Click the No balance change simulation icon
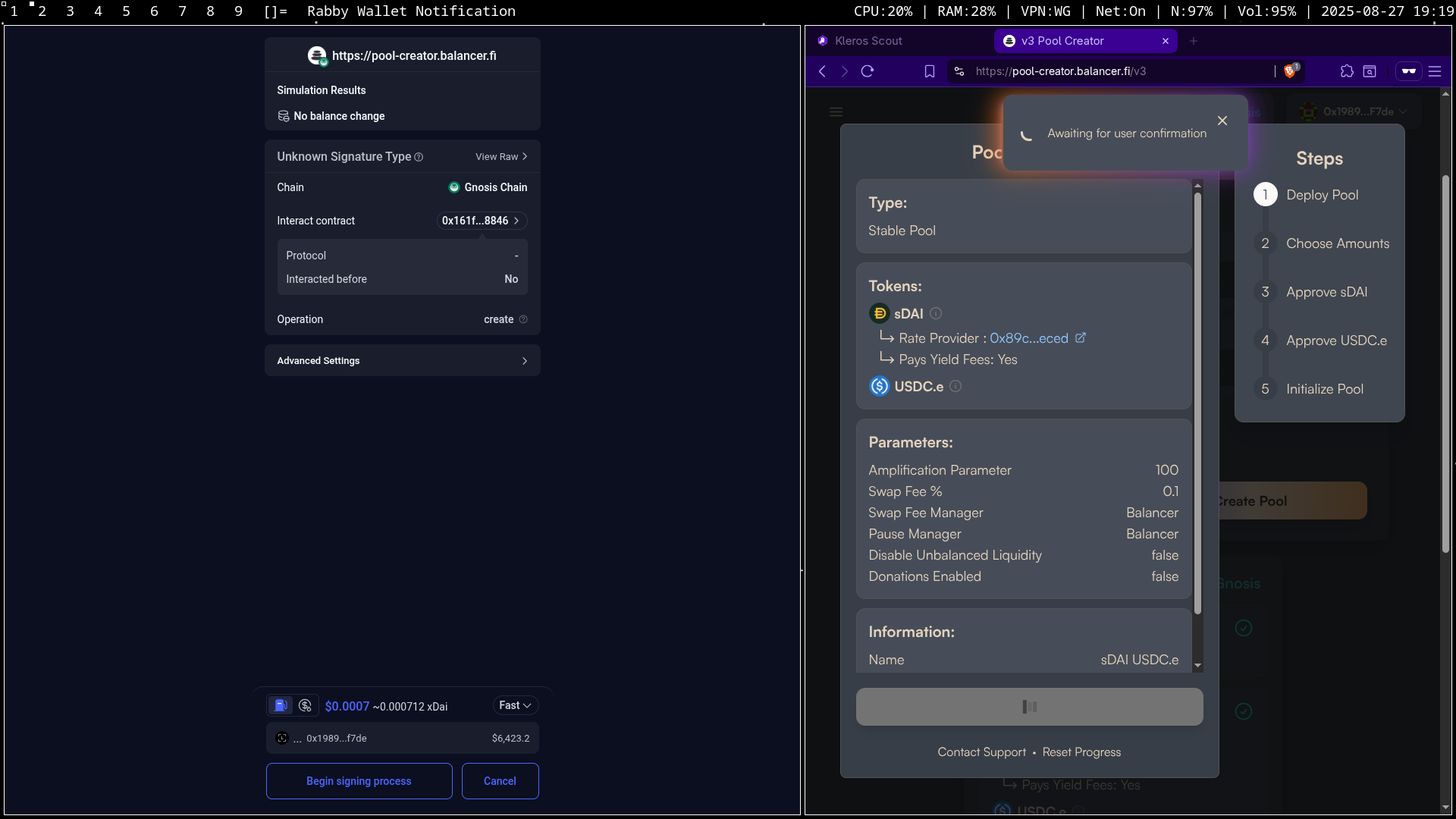Viewport: 1456px width, 819px height. tap(284, 116)
